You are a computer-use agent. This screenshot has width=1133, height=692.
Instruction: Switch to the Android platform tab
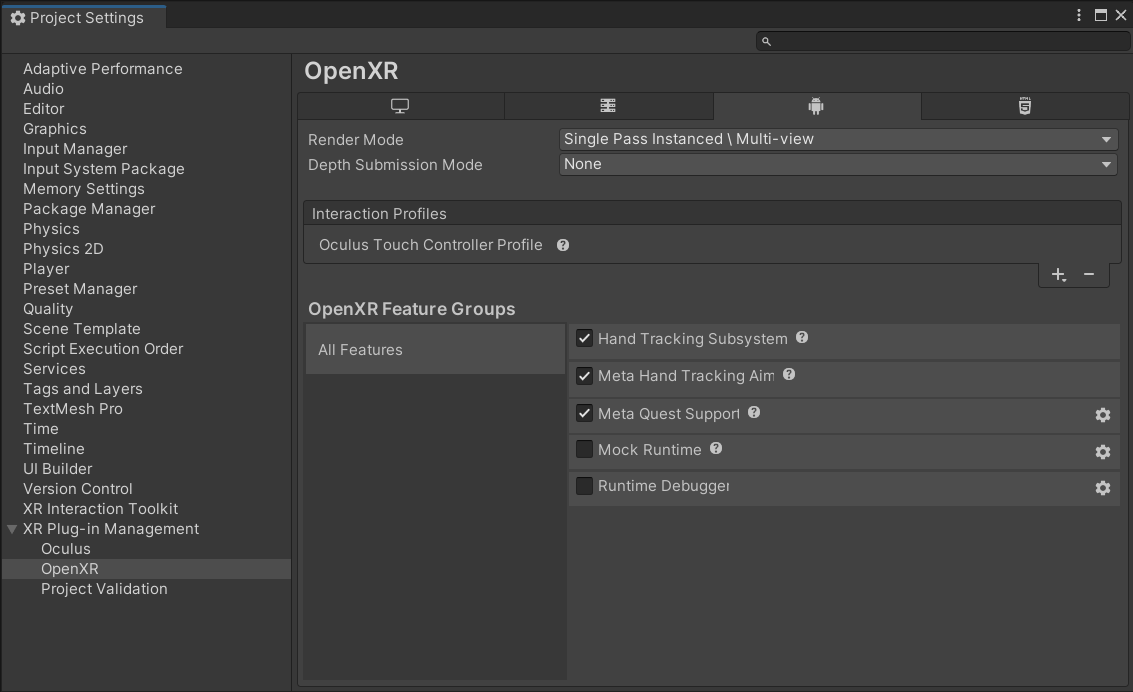point(816,106)
